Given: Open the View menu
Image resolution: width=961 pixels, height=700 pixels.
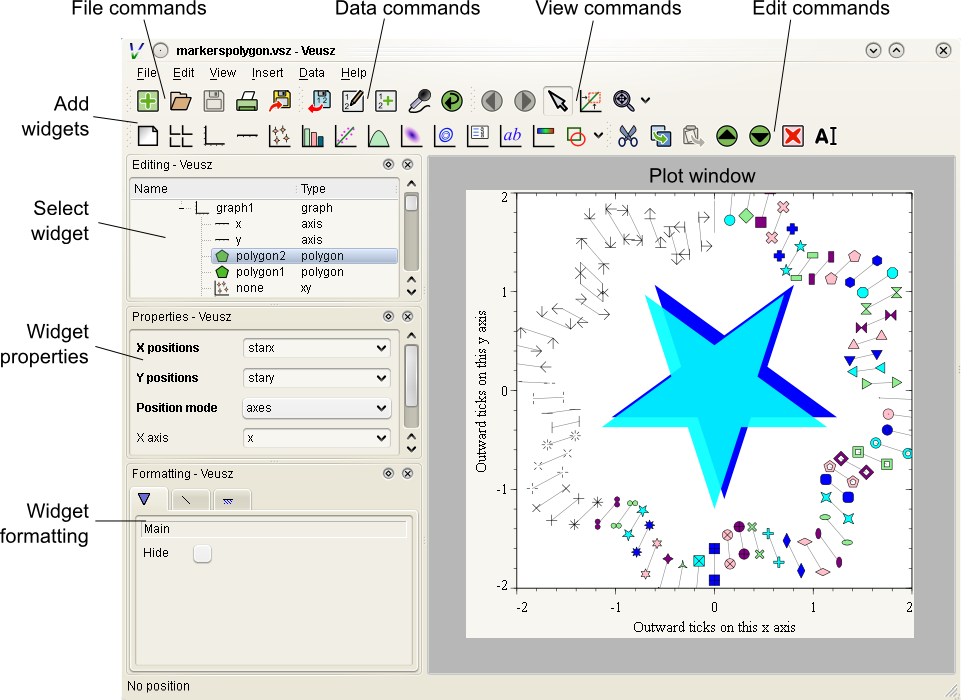Looking at the screenshot, I should 222,73.
